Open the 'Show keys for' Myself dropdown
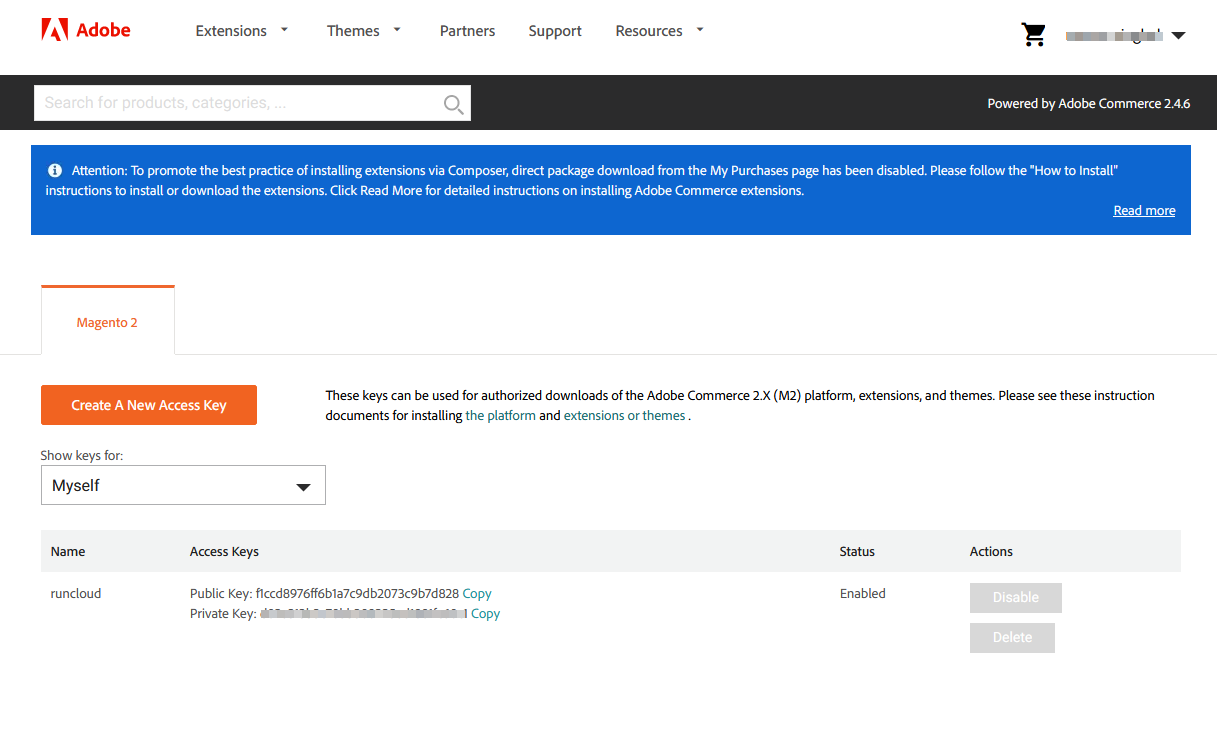The image size is (1217, 751). click(x=183, y=485)
